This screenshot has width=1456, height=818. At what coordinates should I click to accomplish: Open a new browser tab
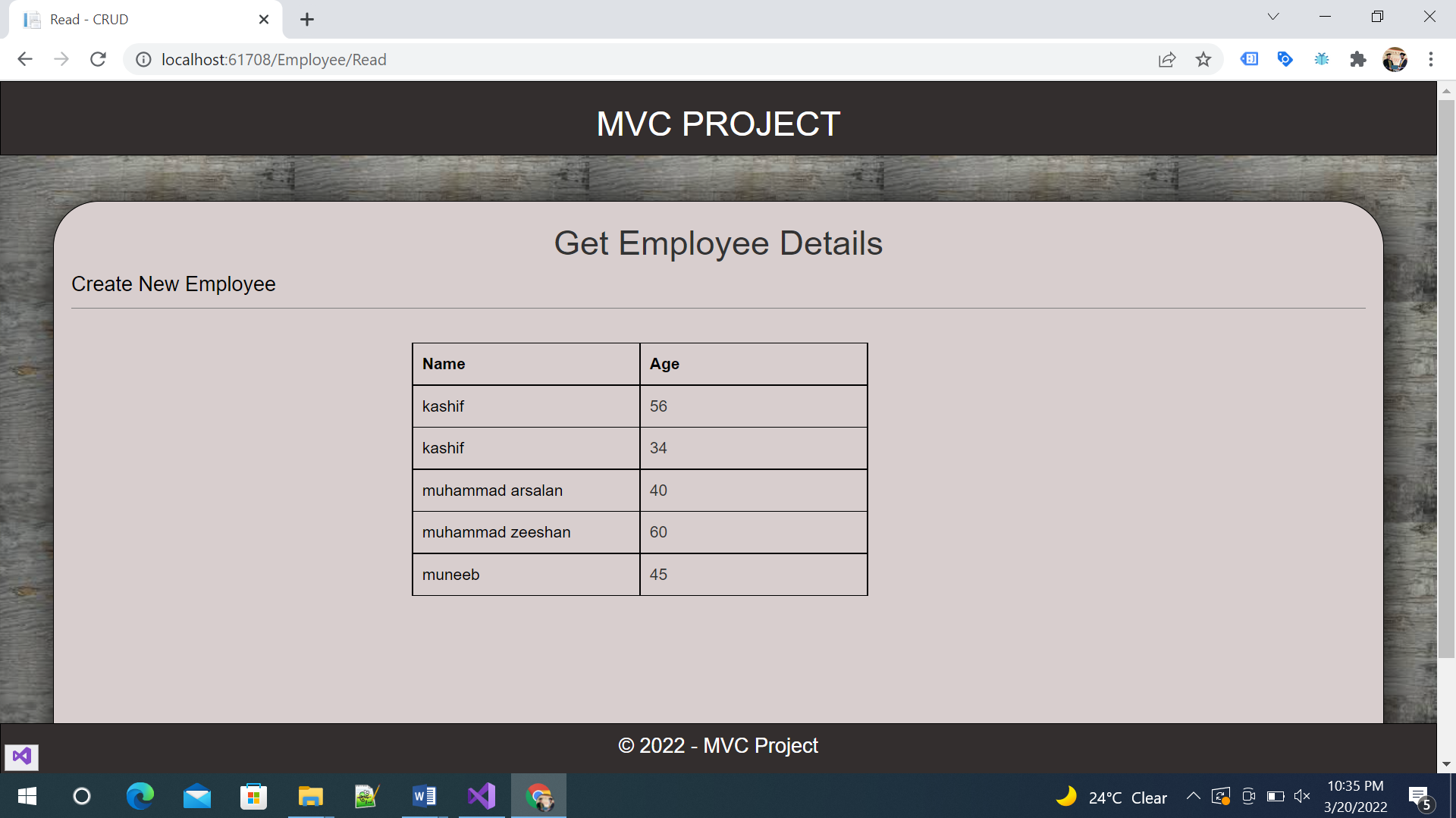[307, 20]
